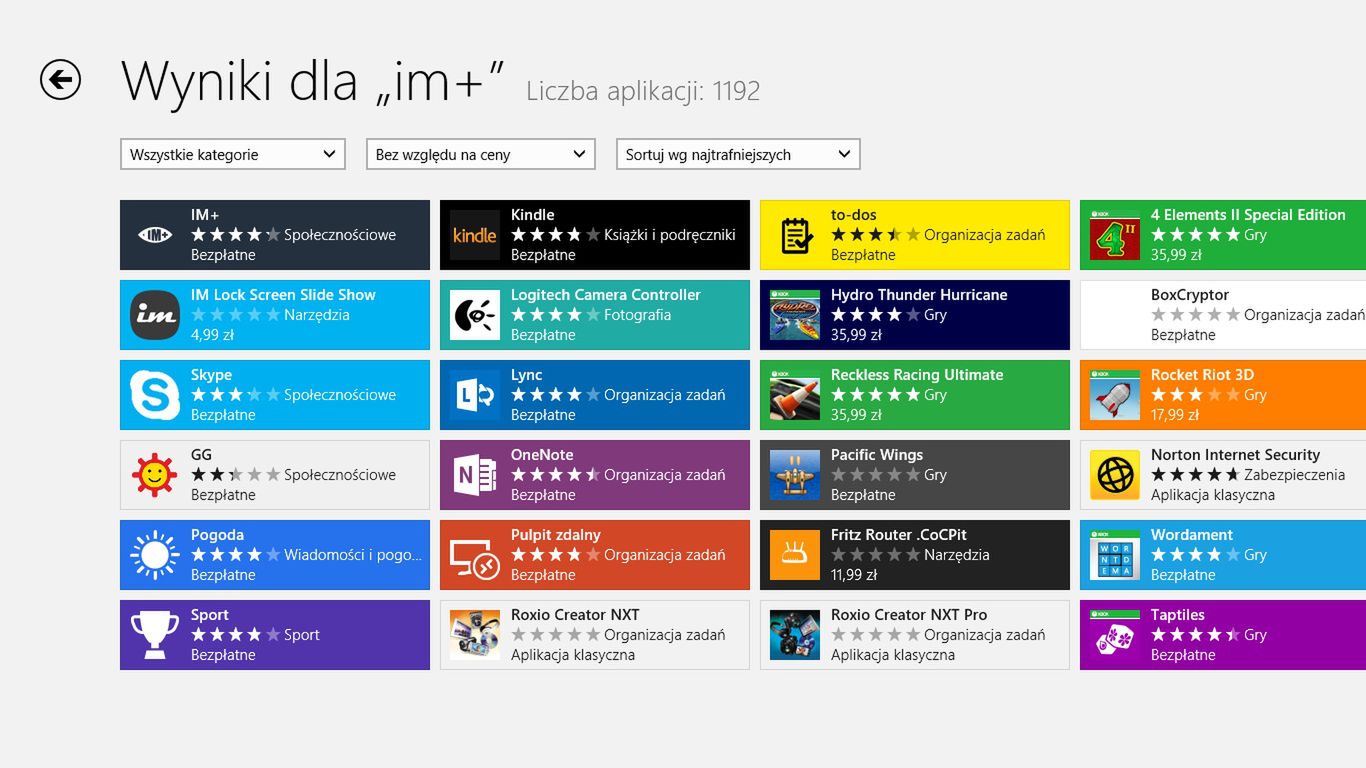Select the Sport trophy icon

pos(155,635)
